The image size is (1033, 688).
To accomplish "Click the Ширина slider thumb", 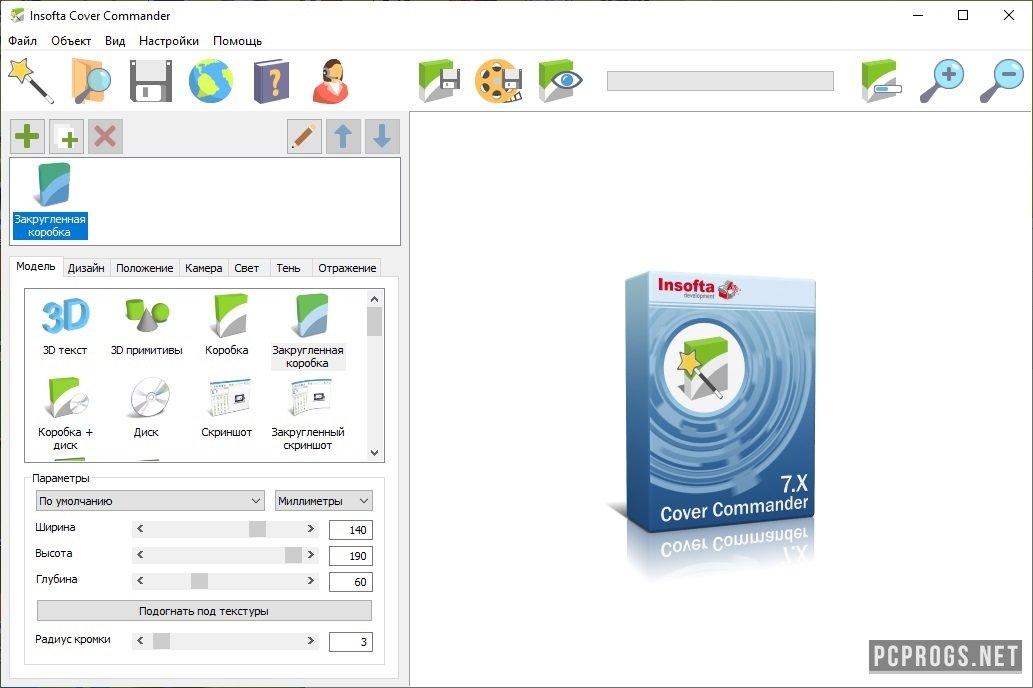I will (x=257, y=529).
